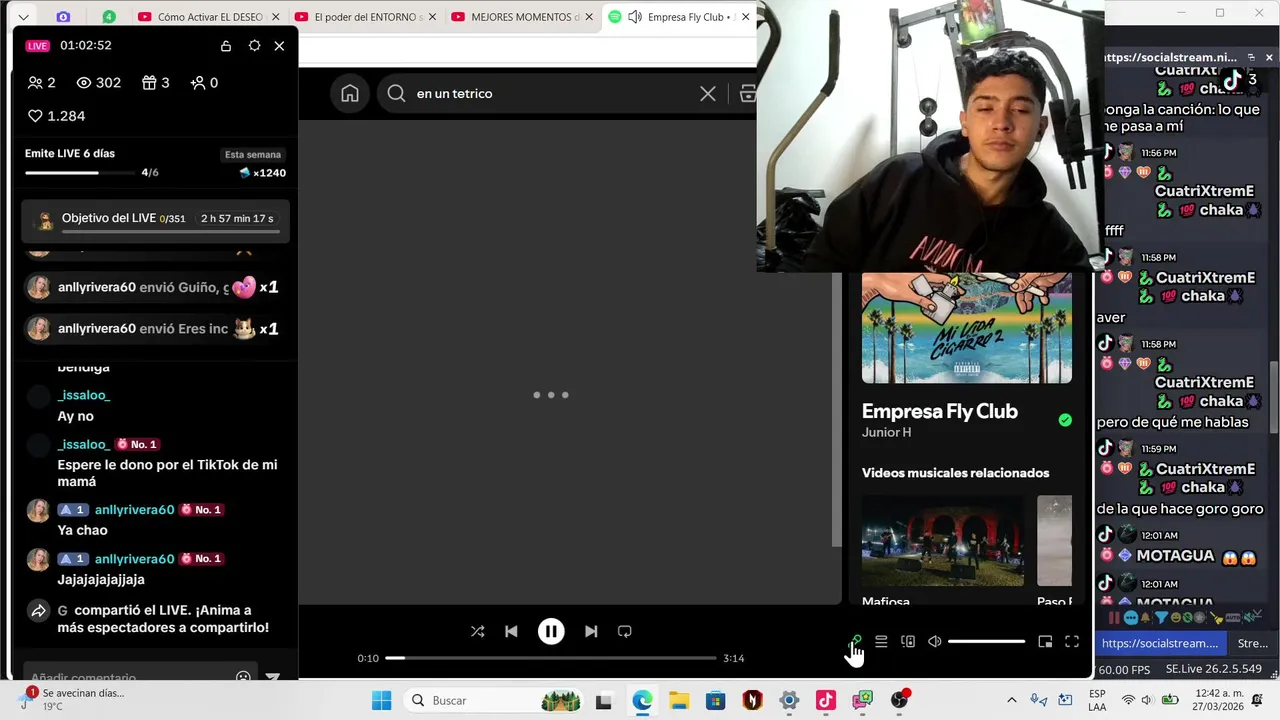Screen dimensions: 1280x720
Task: Toggle the lyrics microphone icon
Action: tap(856, 641)
